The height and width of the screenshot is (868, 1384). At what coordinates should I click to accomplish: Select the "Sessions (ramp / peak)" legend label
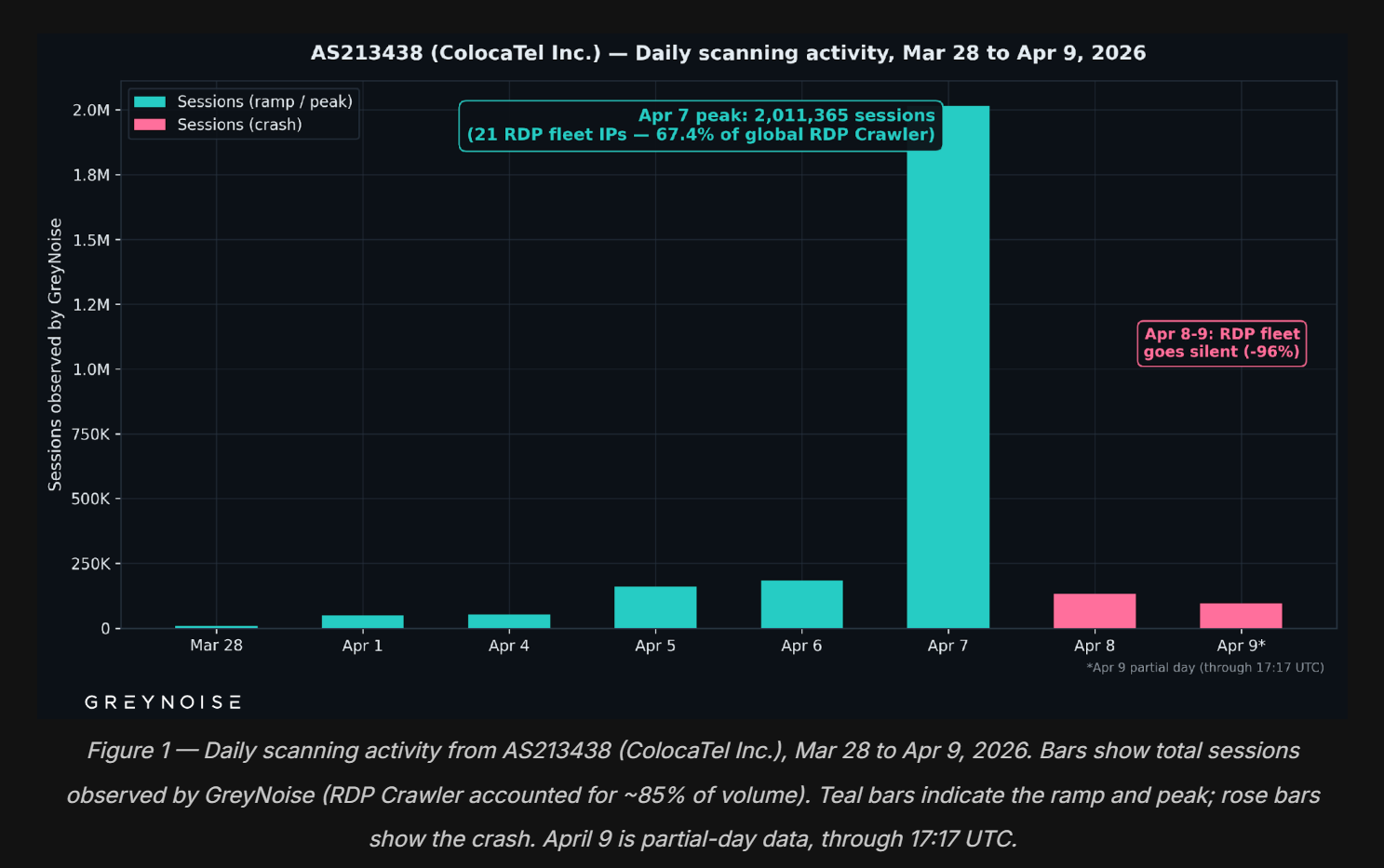tap(265, 101)
